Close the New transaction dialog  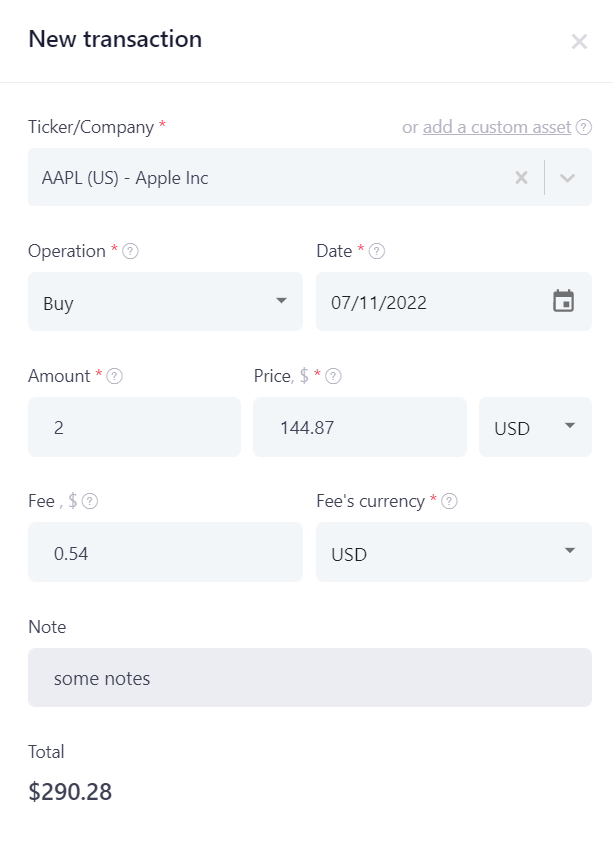click(x=579, y=41)
